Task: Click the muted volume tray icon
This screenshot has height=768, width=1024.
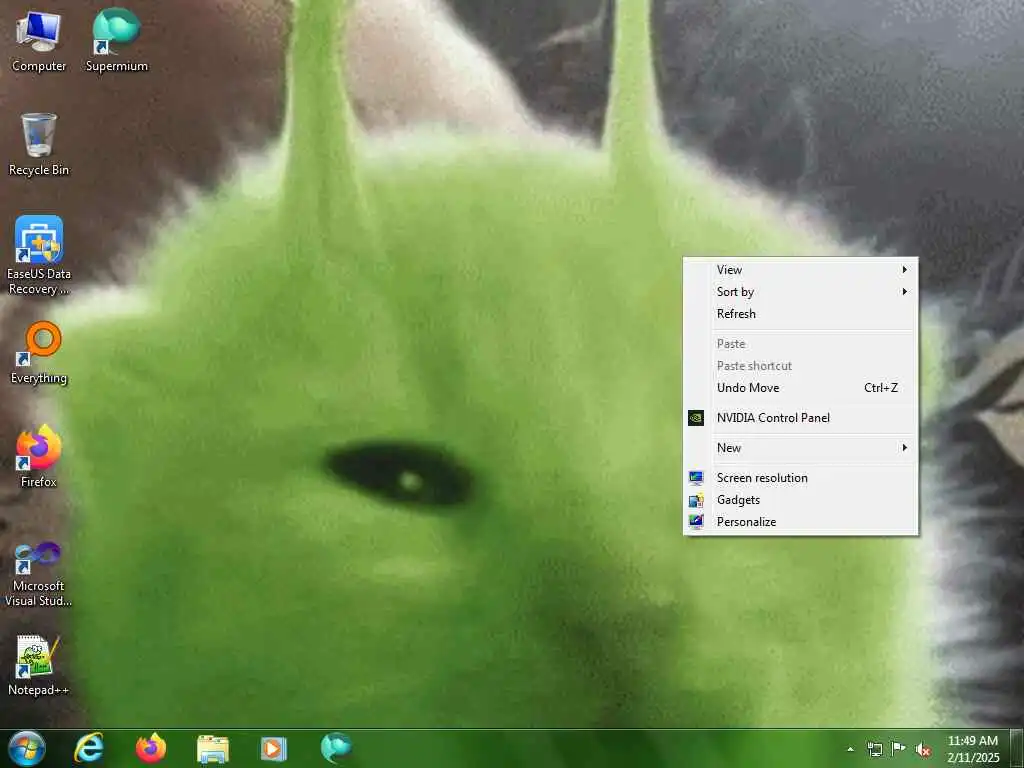Action: (923, 749)
